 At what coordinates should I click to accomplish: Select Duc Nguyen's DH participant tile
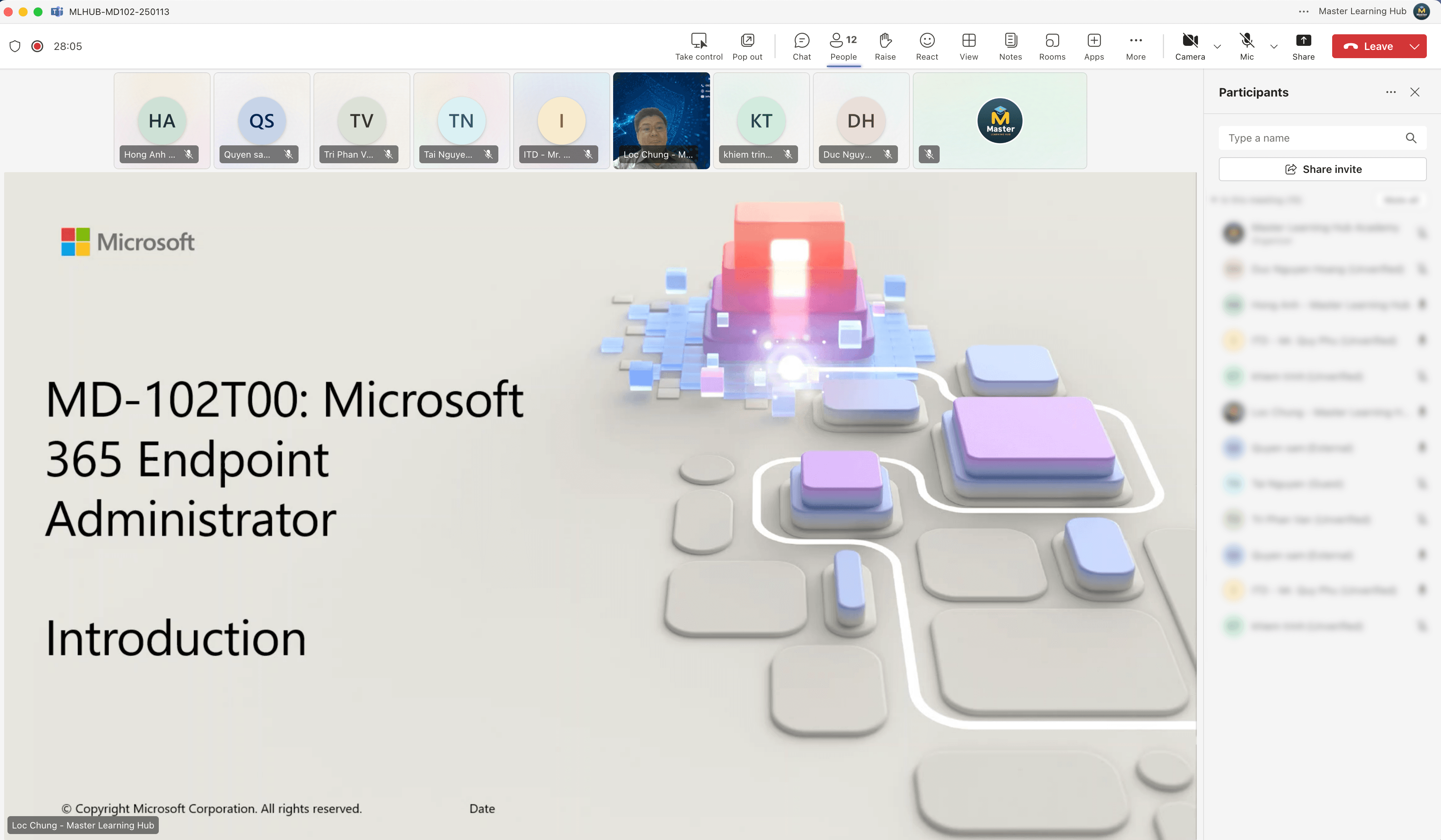click(x=861, y=121)
